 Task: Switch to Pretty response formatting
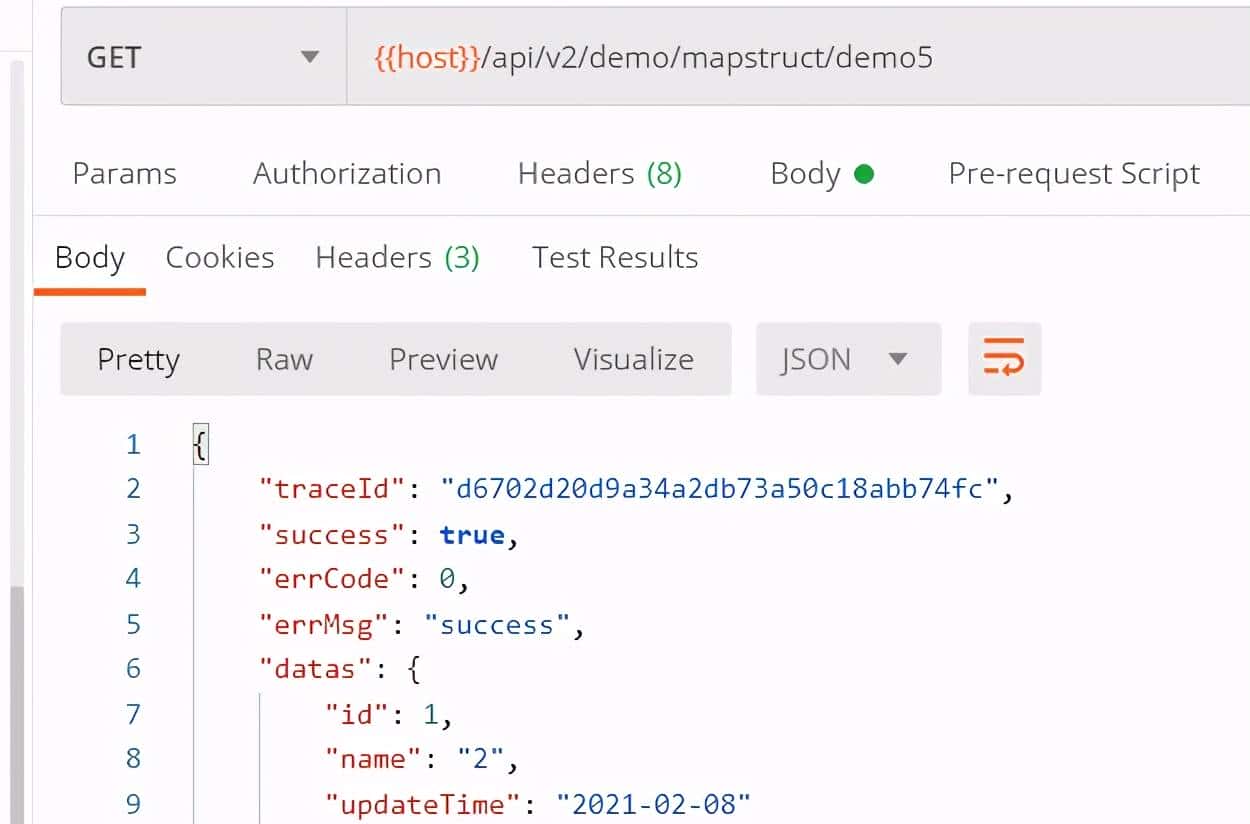(138, 359)
